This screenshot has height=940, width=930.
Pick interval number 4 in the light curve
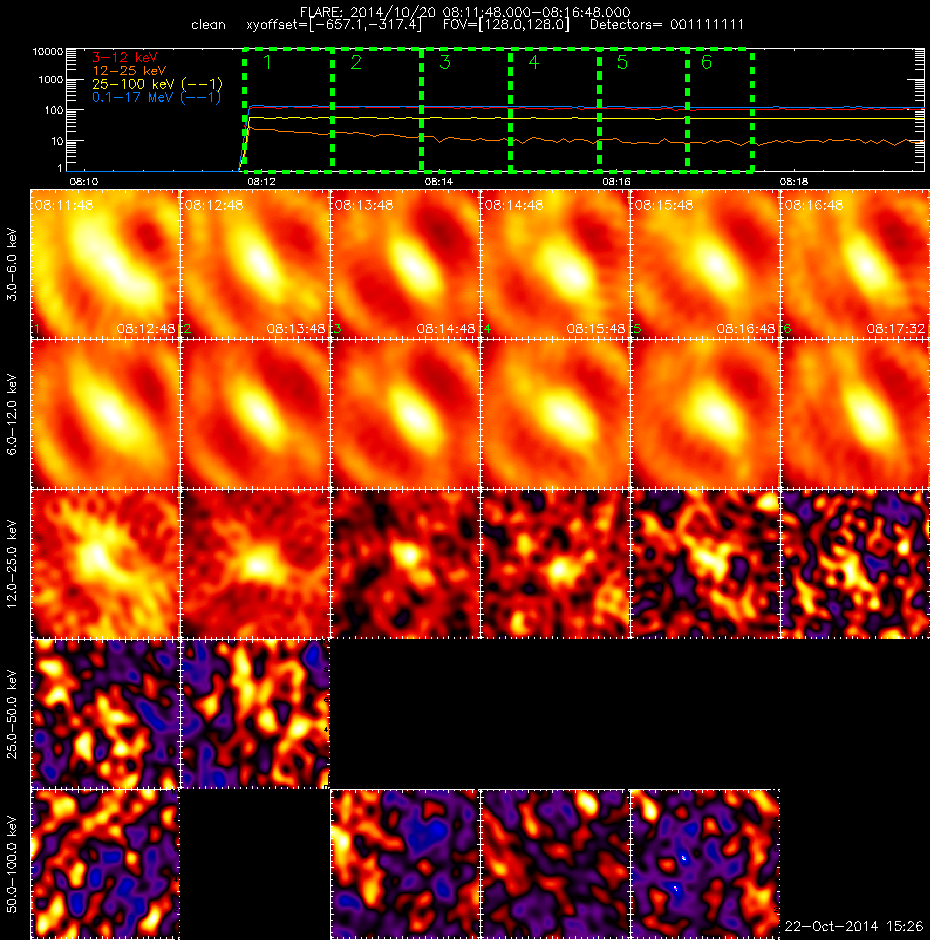coord(534,62)
